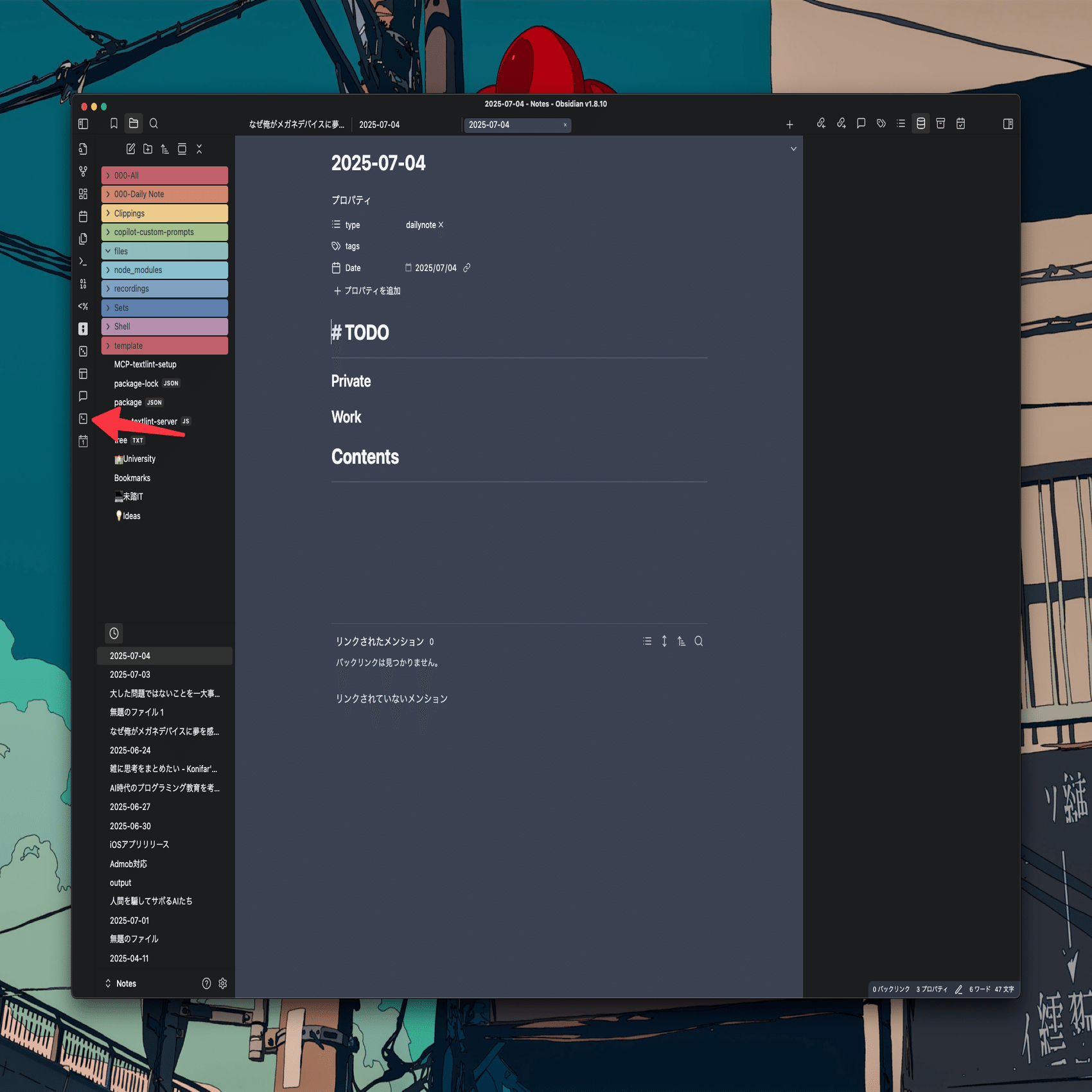Viewport: 1092px width, 1092px height.
Task: Open the outline list icon in right sidebar
Action: 901,123
